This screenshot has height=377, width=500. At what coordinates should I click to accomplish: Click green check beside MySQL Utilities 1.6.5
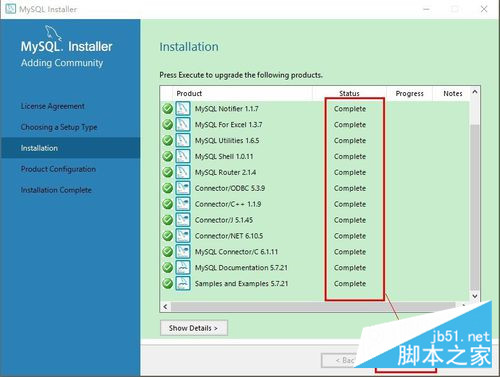point(167,140)
